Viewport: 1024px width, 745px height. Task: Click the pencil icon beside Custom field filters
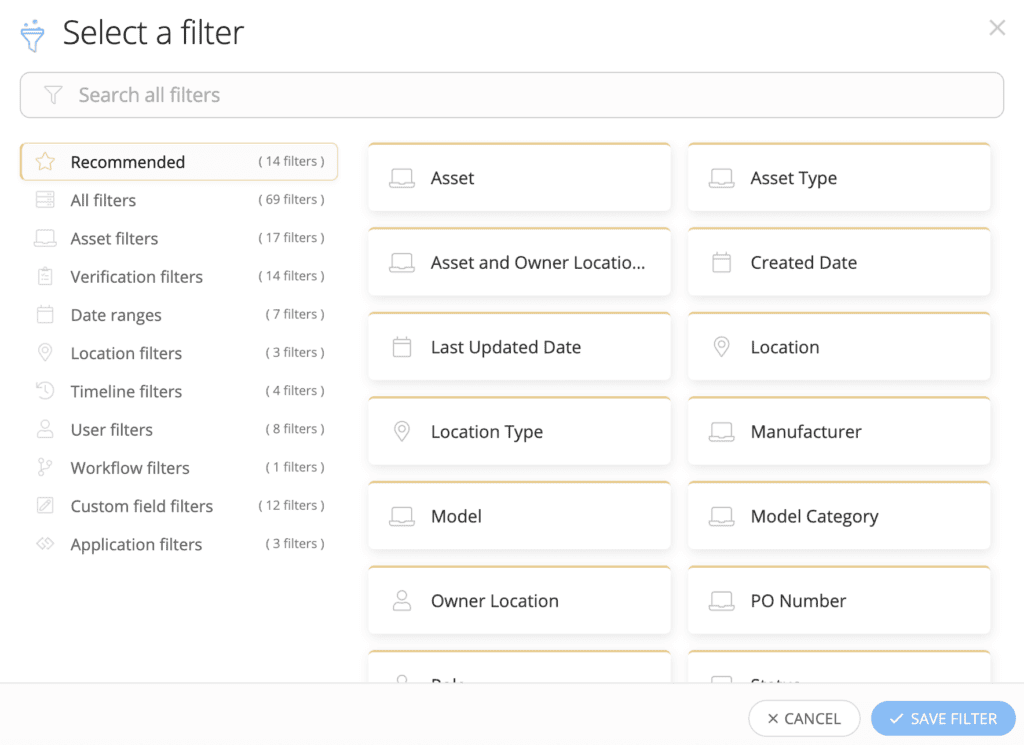(x=45, y=505)
